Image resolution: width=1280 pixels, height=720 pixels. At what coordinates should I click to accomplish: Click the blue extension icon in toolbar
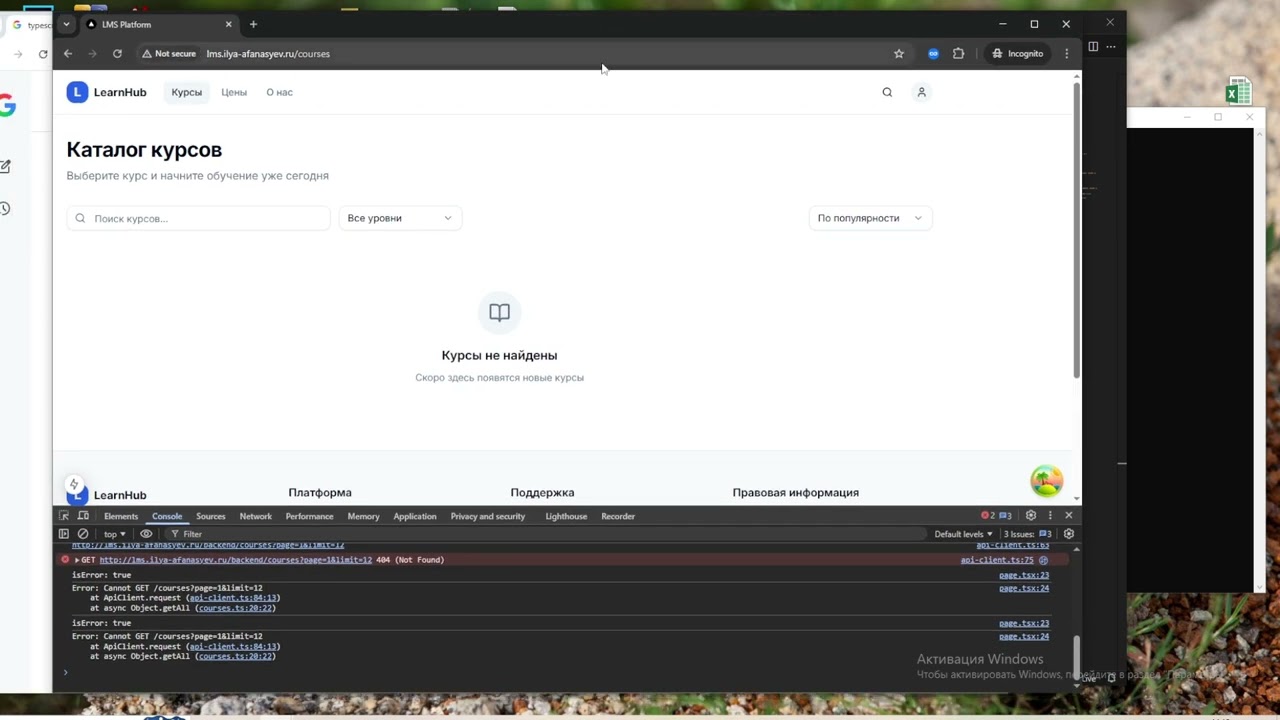(x=934, y=54)
